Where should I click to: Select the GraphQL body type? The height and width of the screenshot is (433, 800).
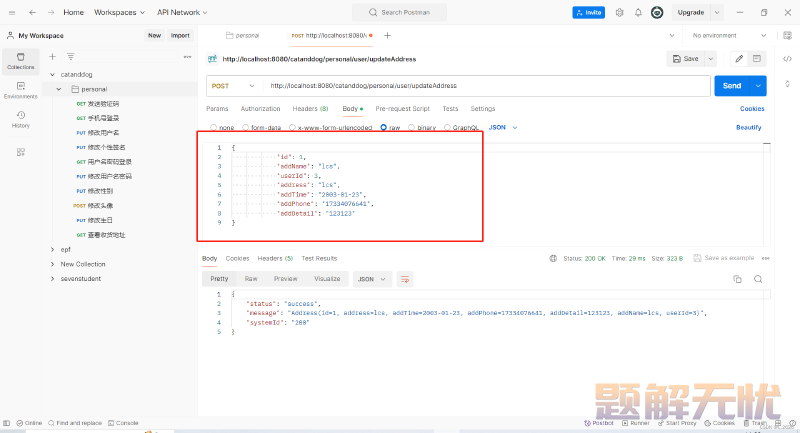447,128
